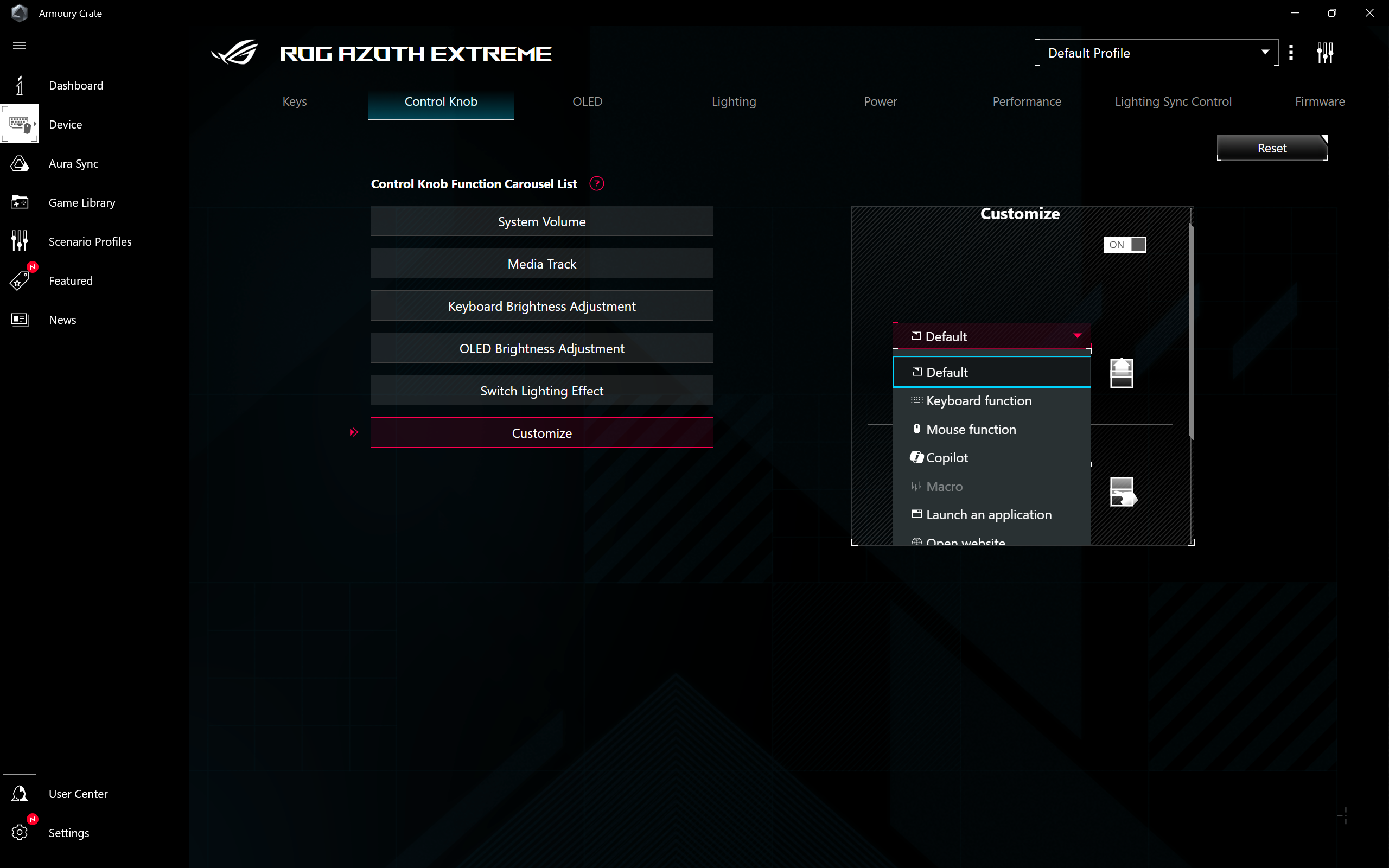Click the Dashboard sidebar icon

click(x=20, y=86)
